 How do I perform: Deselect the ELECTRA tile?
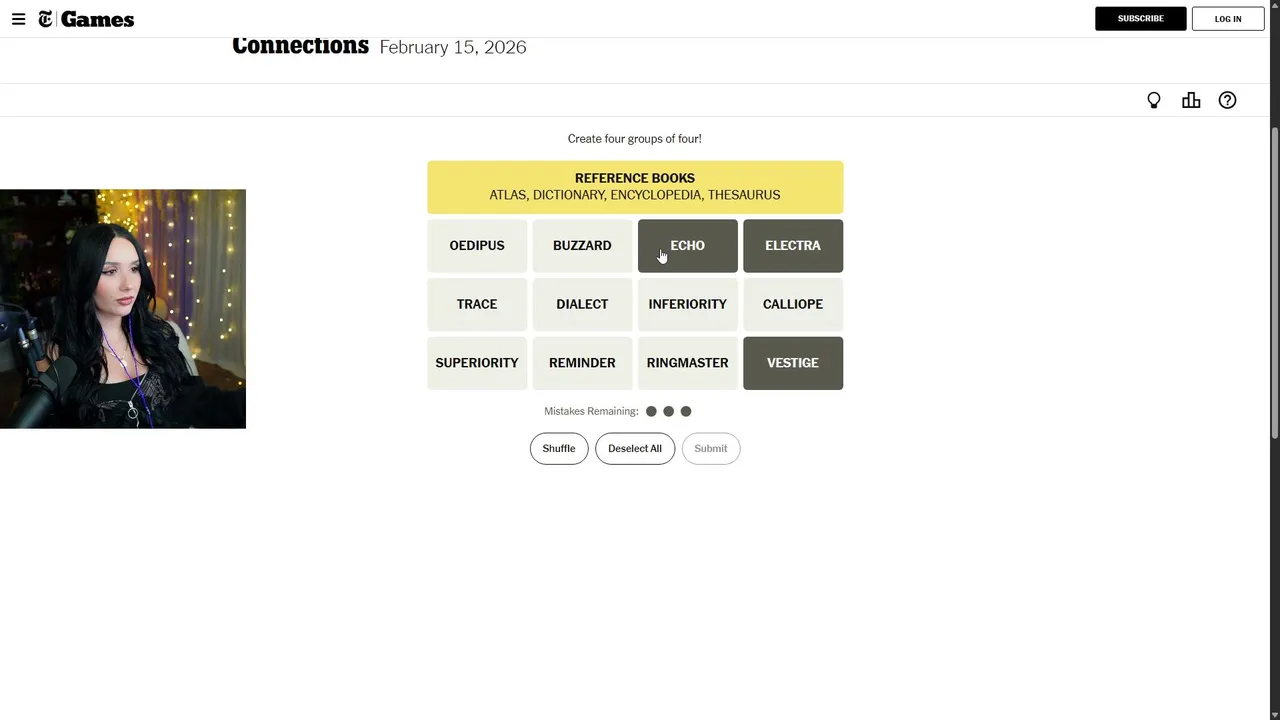[793, 246]
